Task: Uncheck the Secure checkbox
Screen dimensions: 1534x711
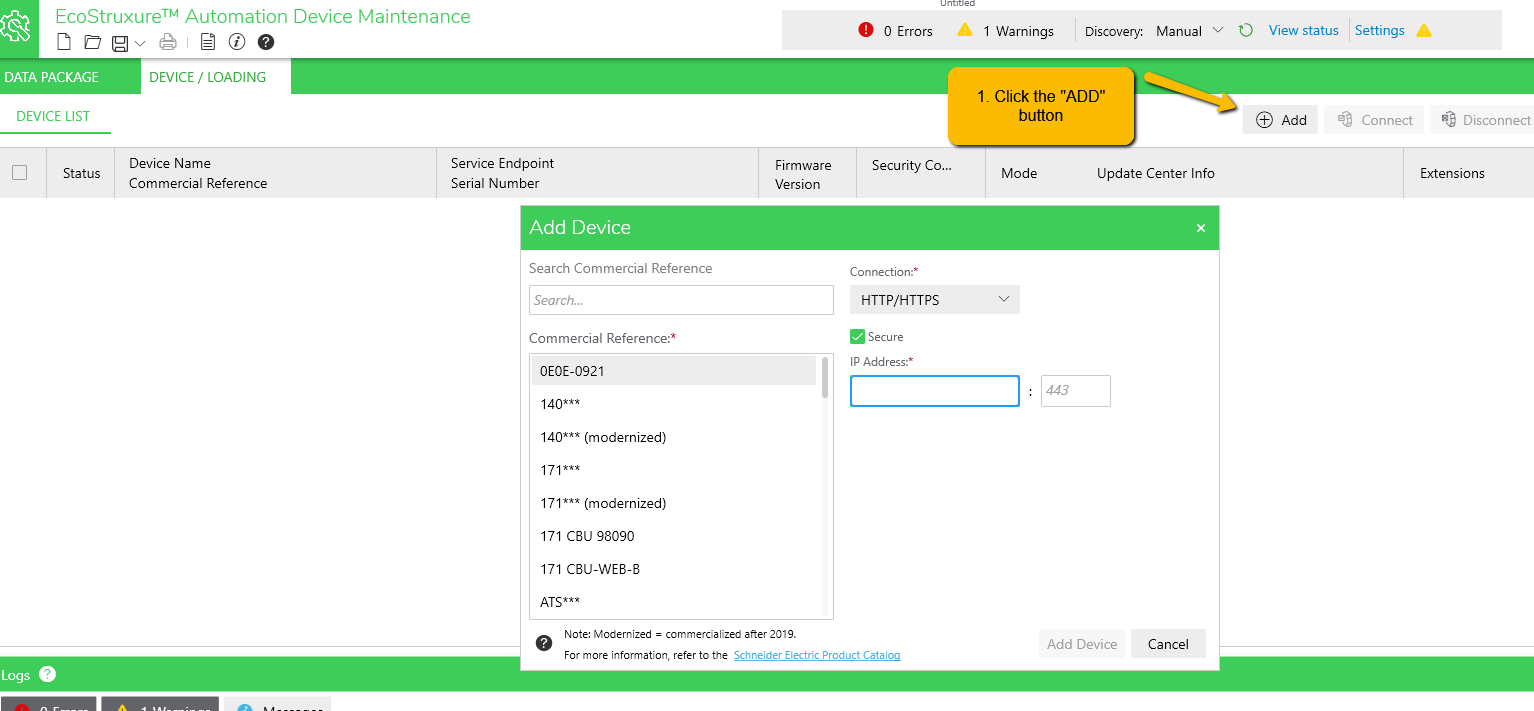Action: (x=857, y=337)
